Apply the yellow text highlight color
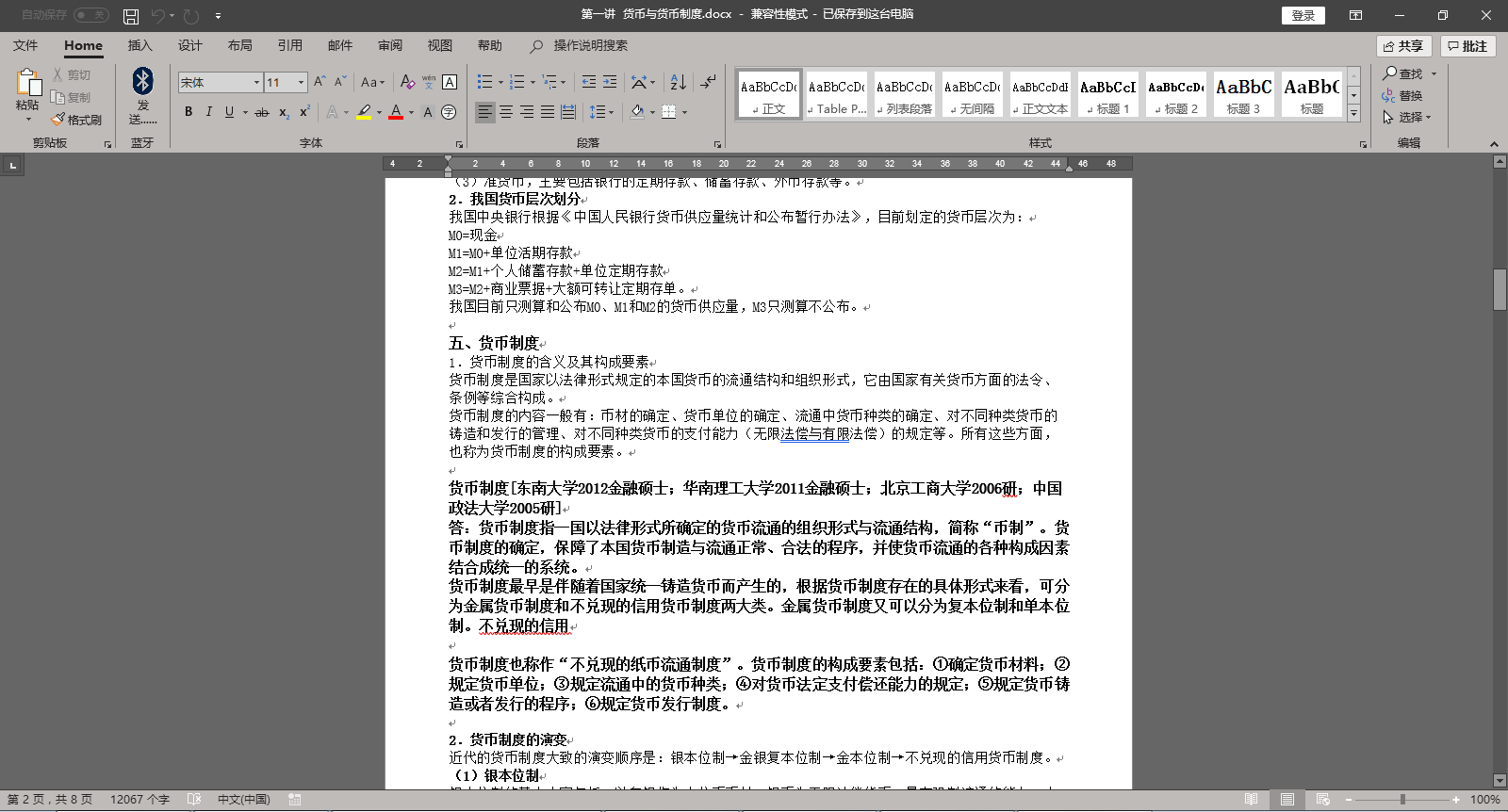The width and height of the screenshot is (1508, 812). (x=364, y=112)
